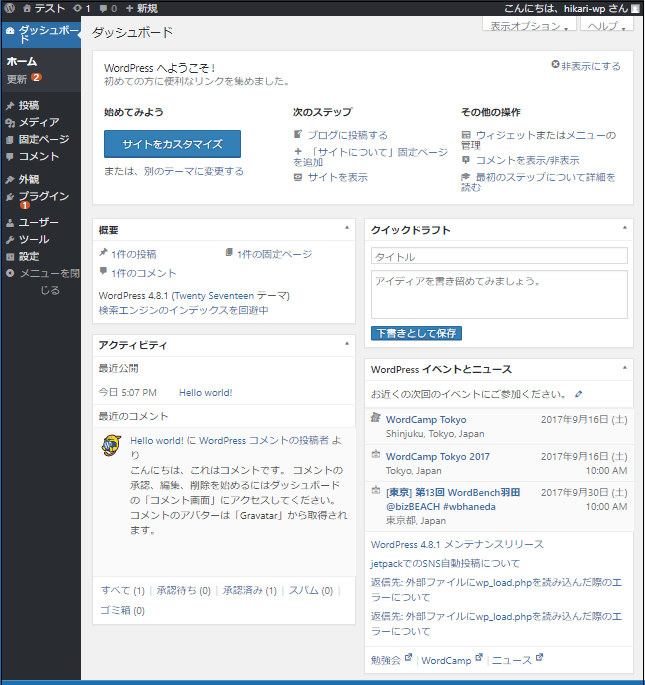Collapse the クイックドラフト widget arrow
This screenshot has height=685, width=645.
625,228
